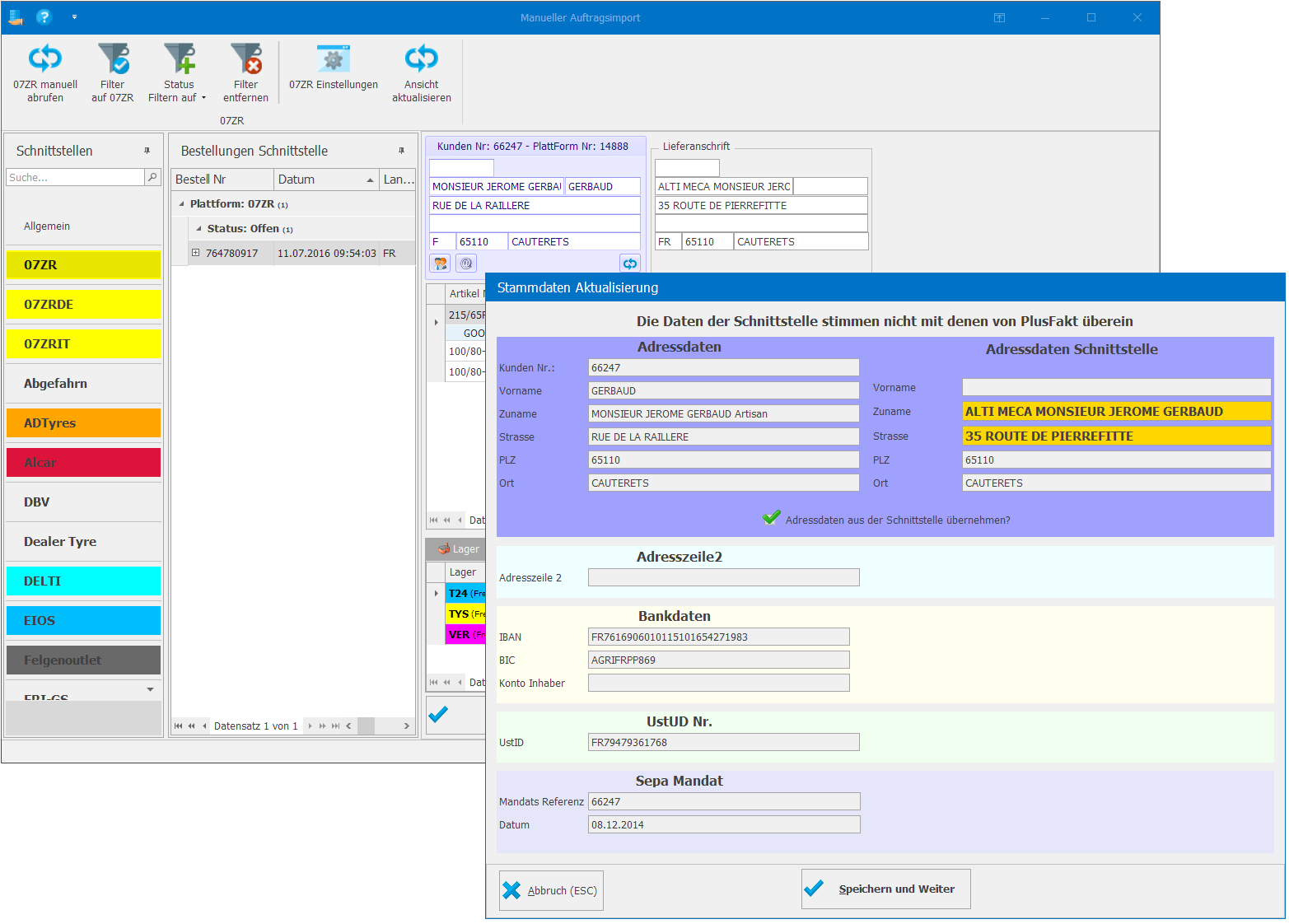Click the email @ icon under address

[466, 264]
